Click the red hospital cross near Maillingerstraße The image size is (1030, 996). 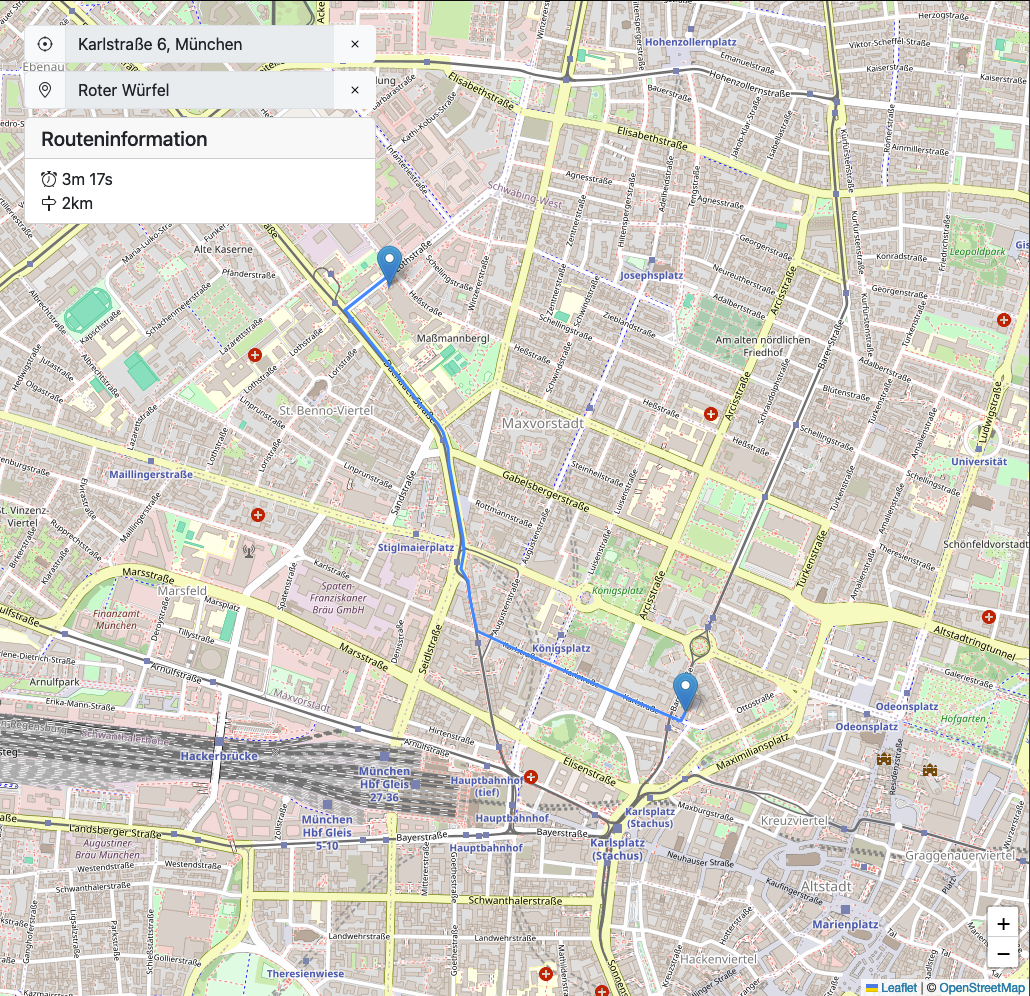257,514
